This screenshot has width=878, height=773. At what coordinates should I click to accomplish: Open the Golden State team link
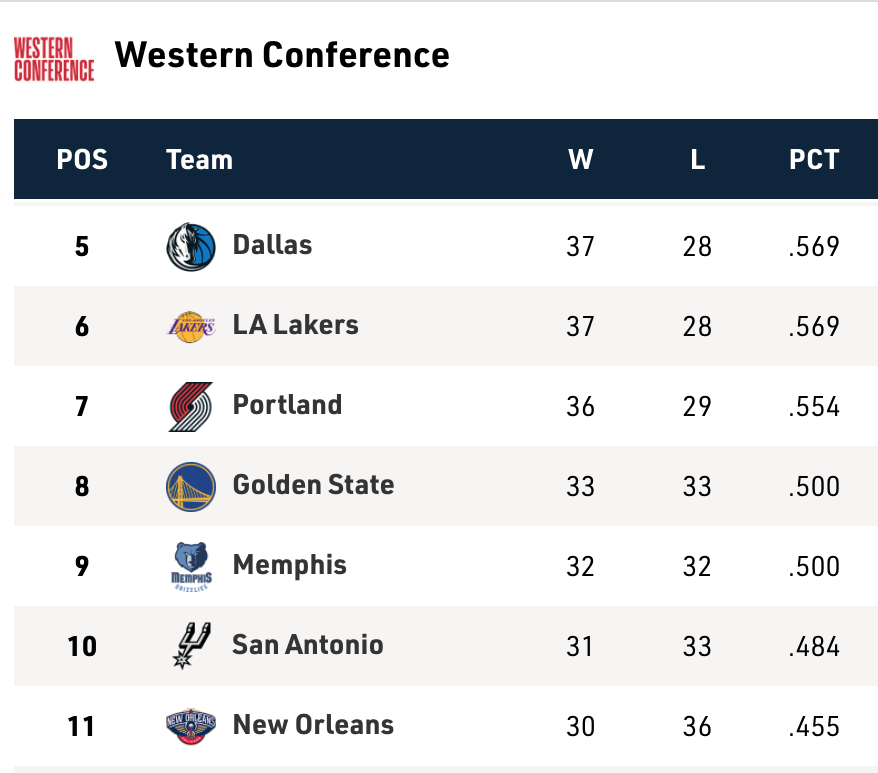[x=314, y=485]
